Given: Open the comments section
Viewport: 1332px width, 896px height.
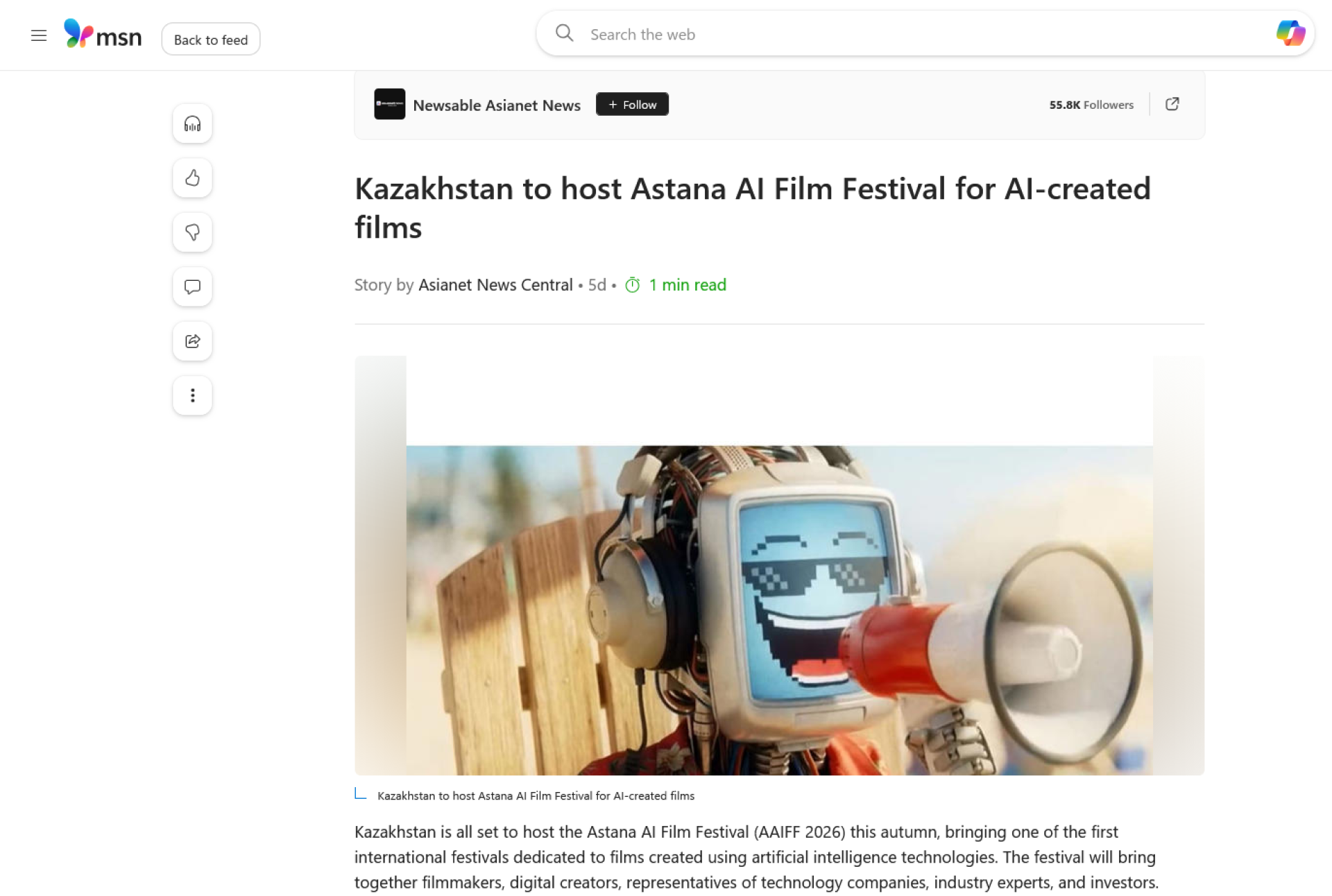Looking at the screenshot, I should 192,287.
